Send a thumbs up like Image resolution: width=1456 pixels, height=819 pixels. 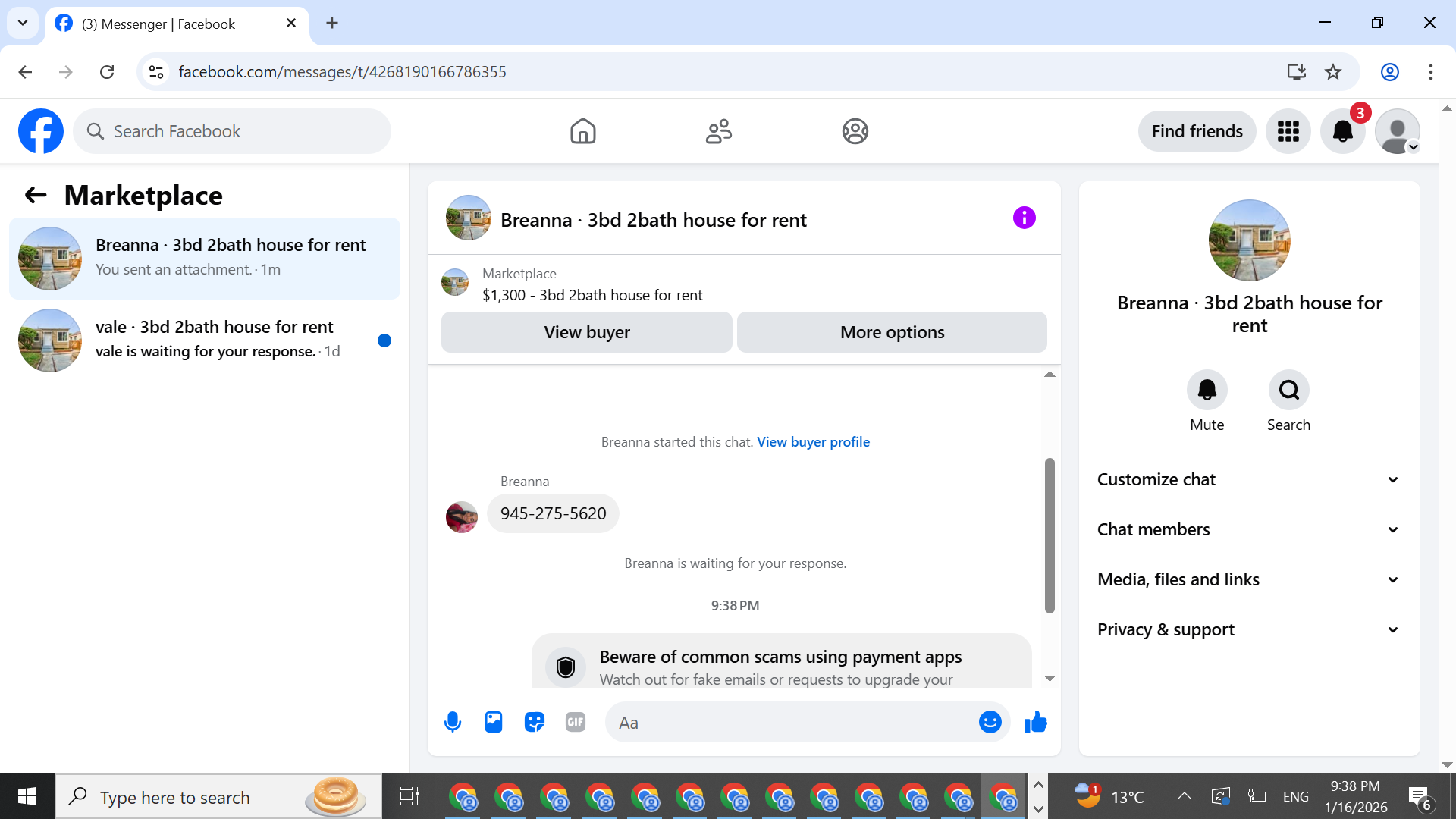pyautogui.click(x=1035, y=722)
